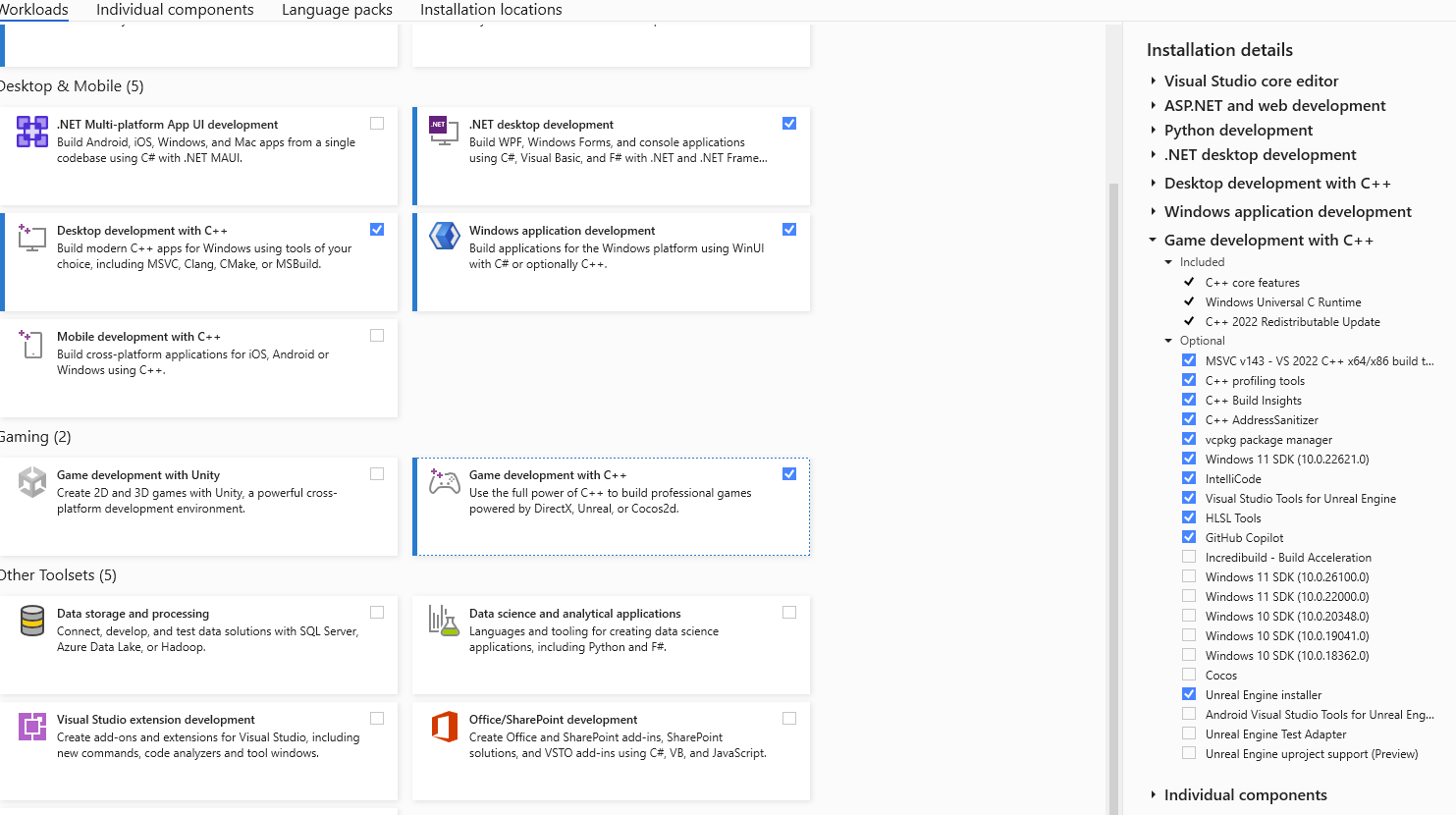Click the Game development with C++ controller icon
The height and width of the screenshot is (815, 1456).
pyautogui.click(x=445, y=481)
